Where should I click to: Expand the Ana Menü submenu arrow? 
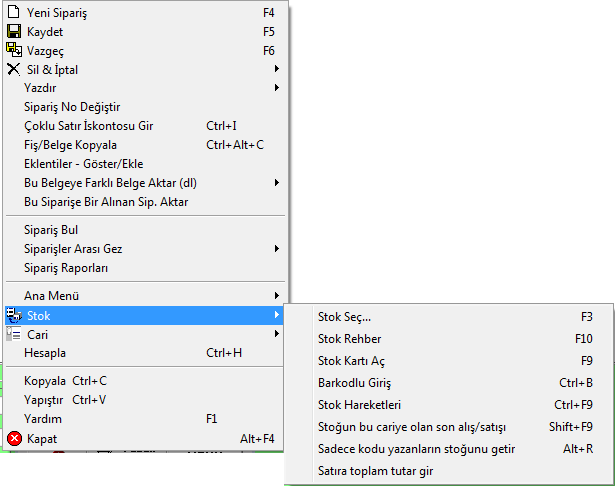(277, 295)
